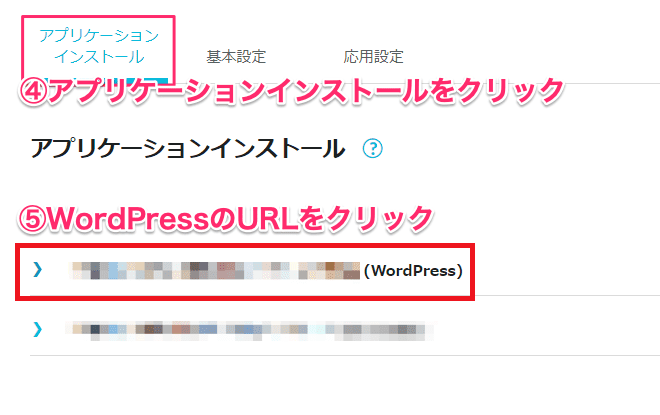Expand the WordPress URL row chevron
Image resolution: width=660 pixels, height=415 pixels.
click(x=38, y=269)
